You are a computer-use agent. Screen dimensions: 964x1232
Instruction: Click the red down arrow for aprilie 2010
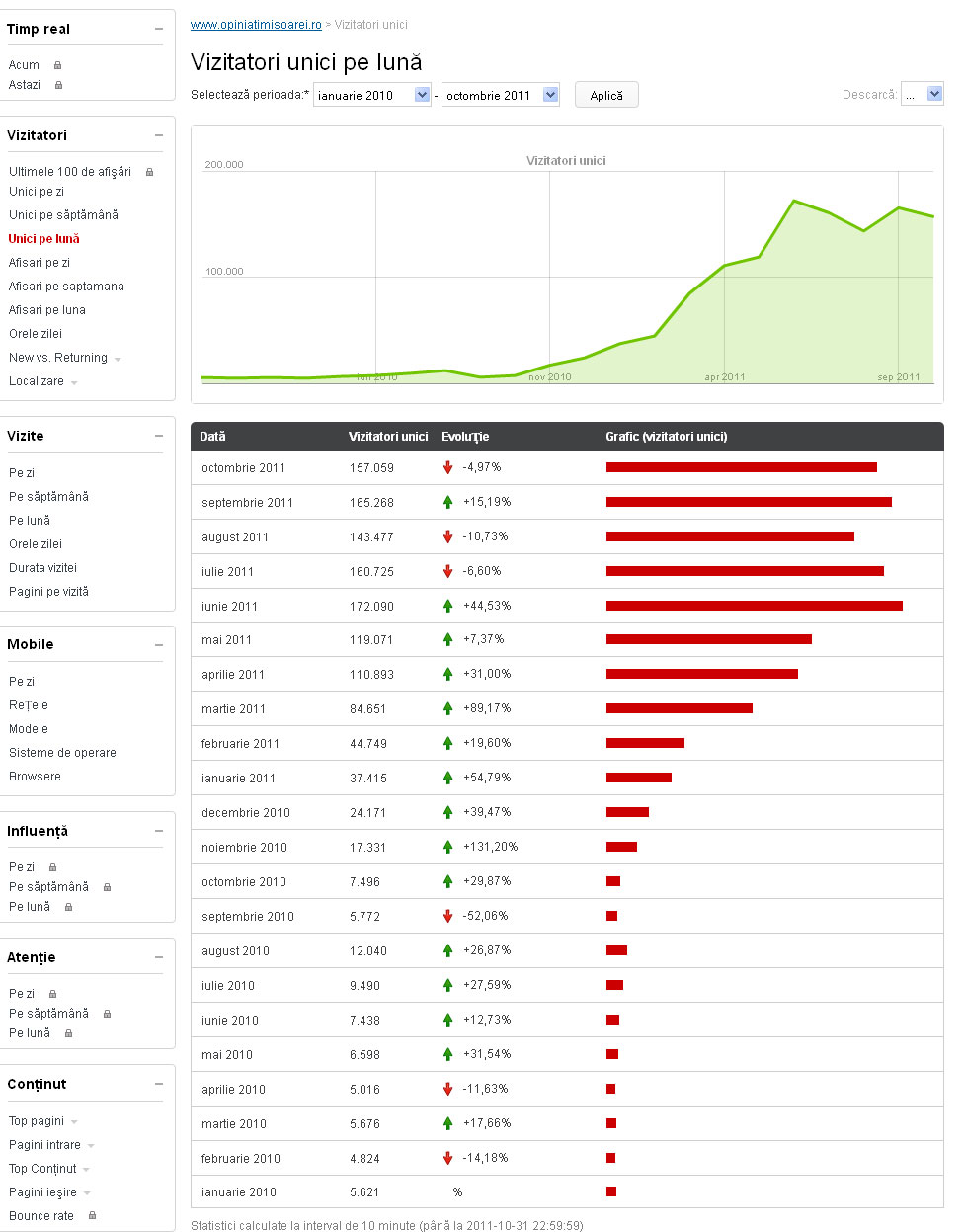click(447, 1089)
